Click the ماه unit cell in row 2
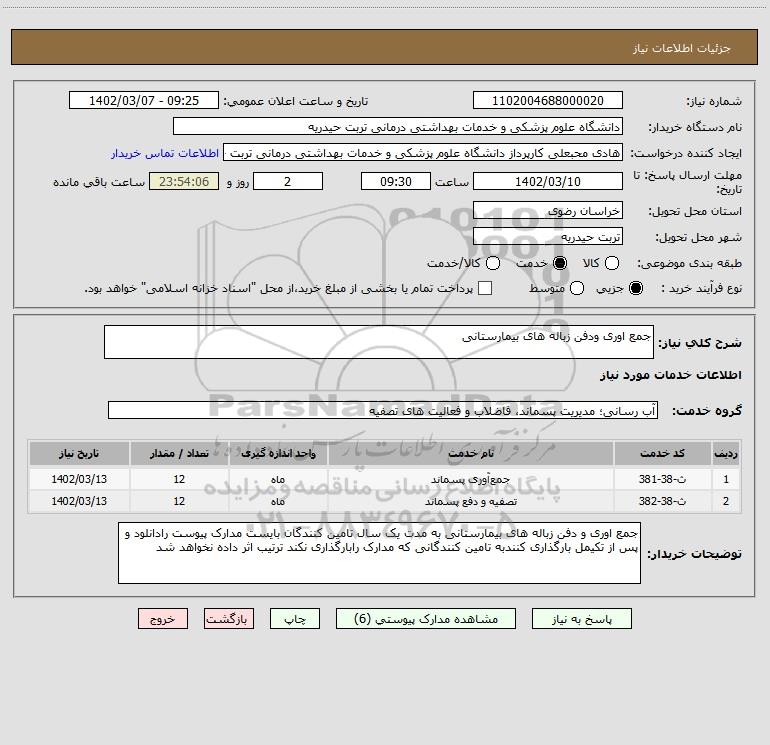The image size is (770, 745). pyautogui.click(x=278, y=501)
